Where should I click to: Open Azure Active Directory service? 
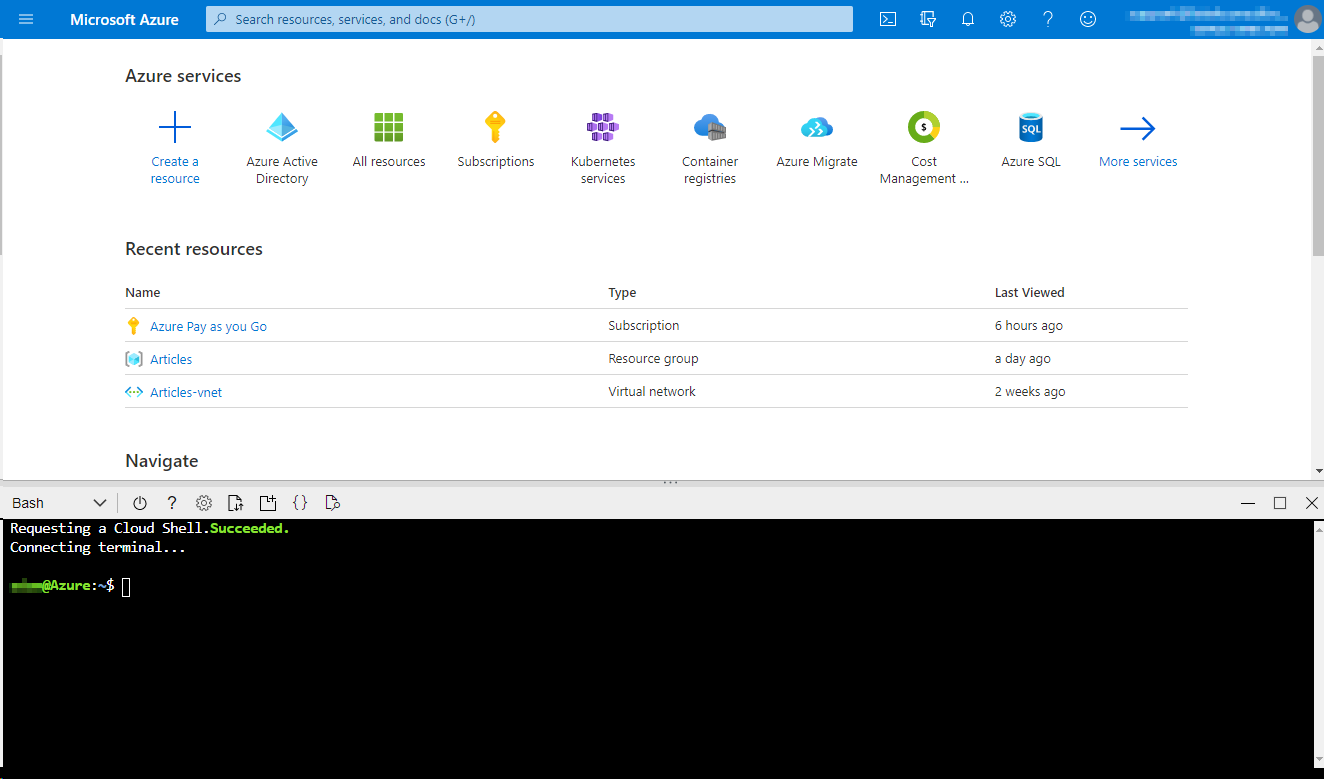tap(282, 127)
